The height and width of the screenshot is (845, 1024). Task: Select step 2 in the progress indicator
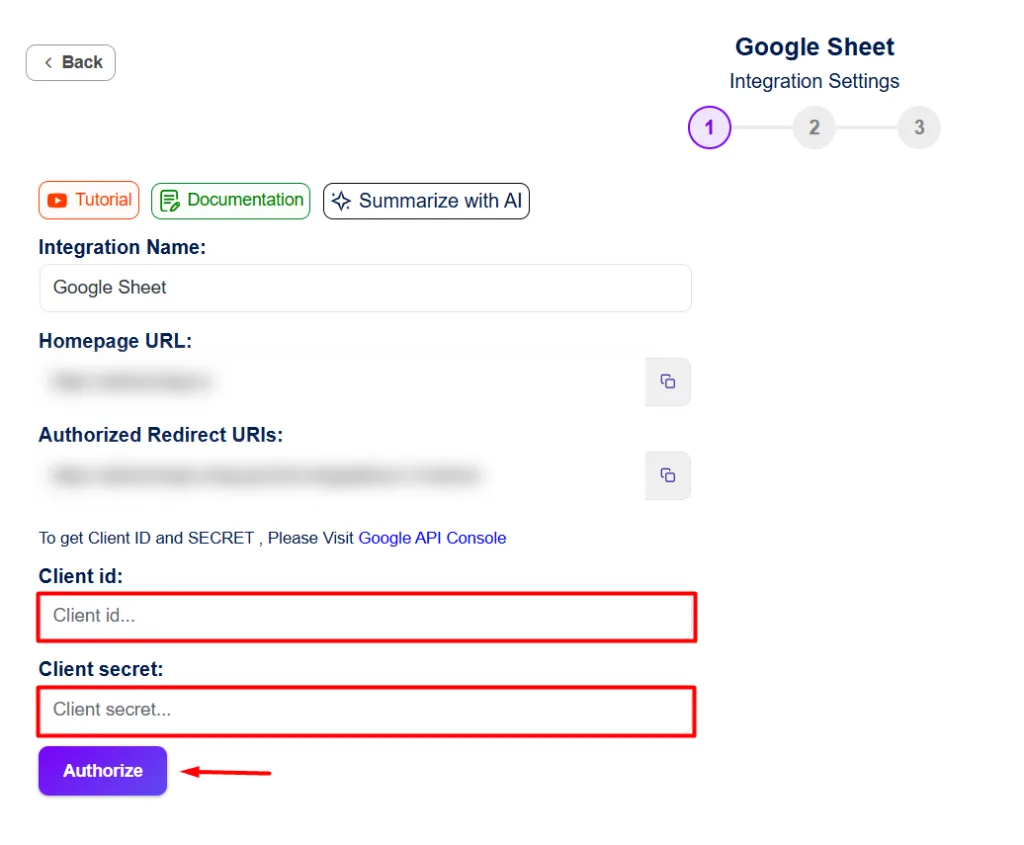click(x=814, y=127)
